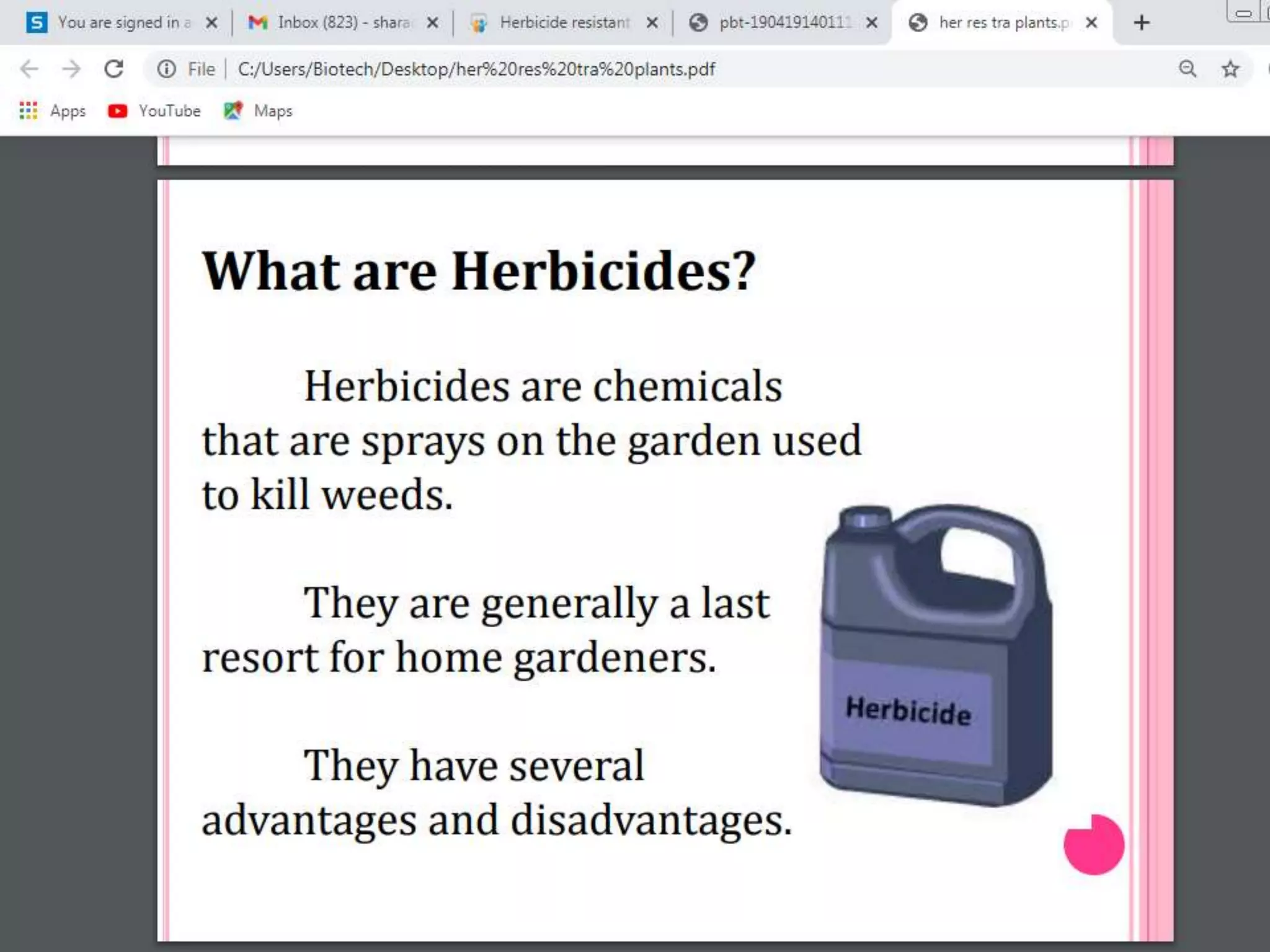The image size is (1270, 952).
Task: Click the site information icon
Action: point(166,68)
